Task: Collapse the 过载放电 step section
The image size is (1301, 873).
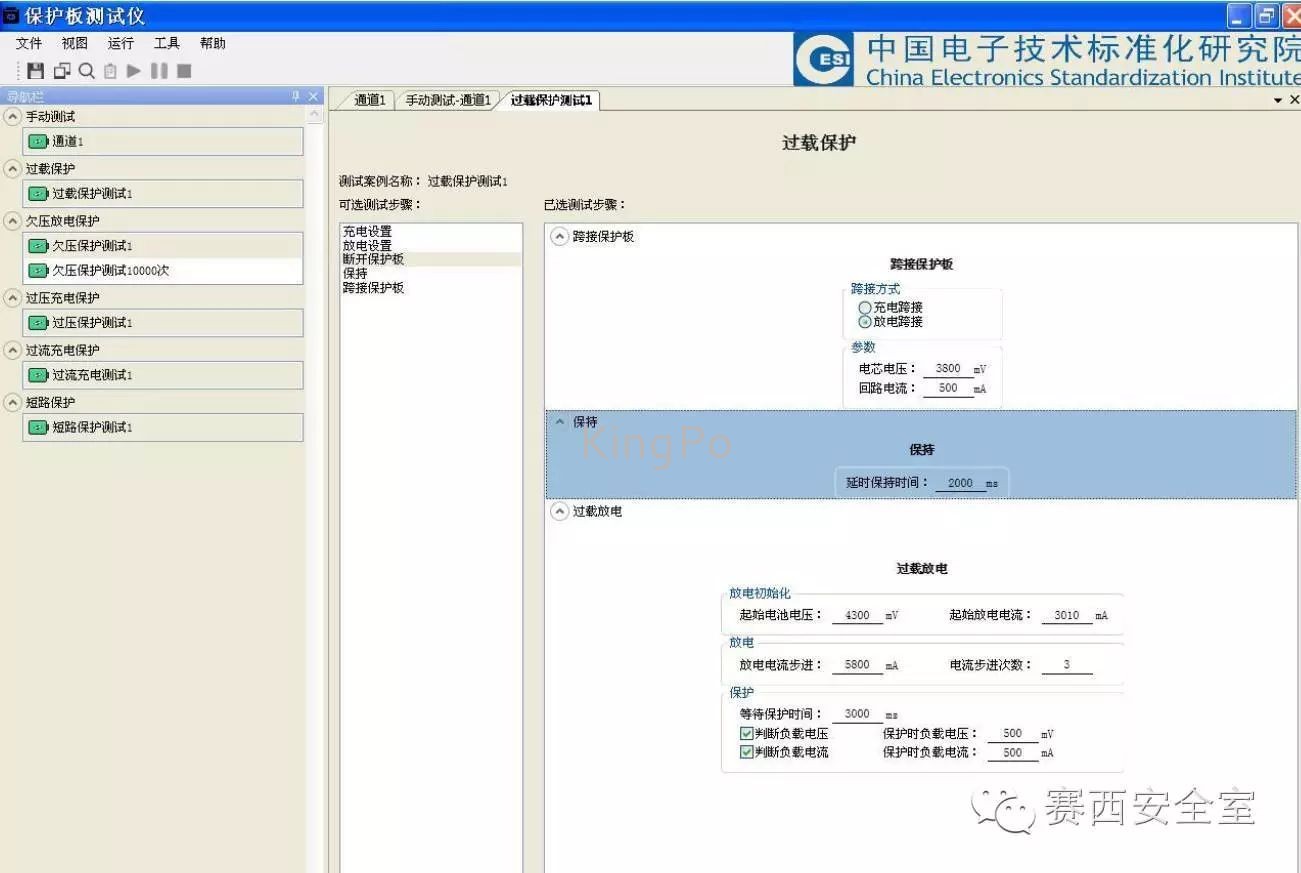Action: pos(560,511)
